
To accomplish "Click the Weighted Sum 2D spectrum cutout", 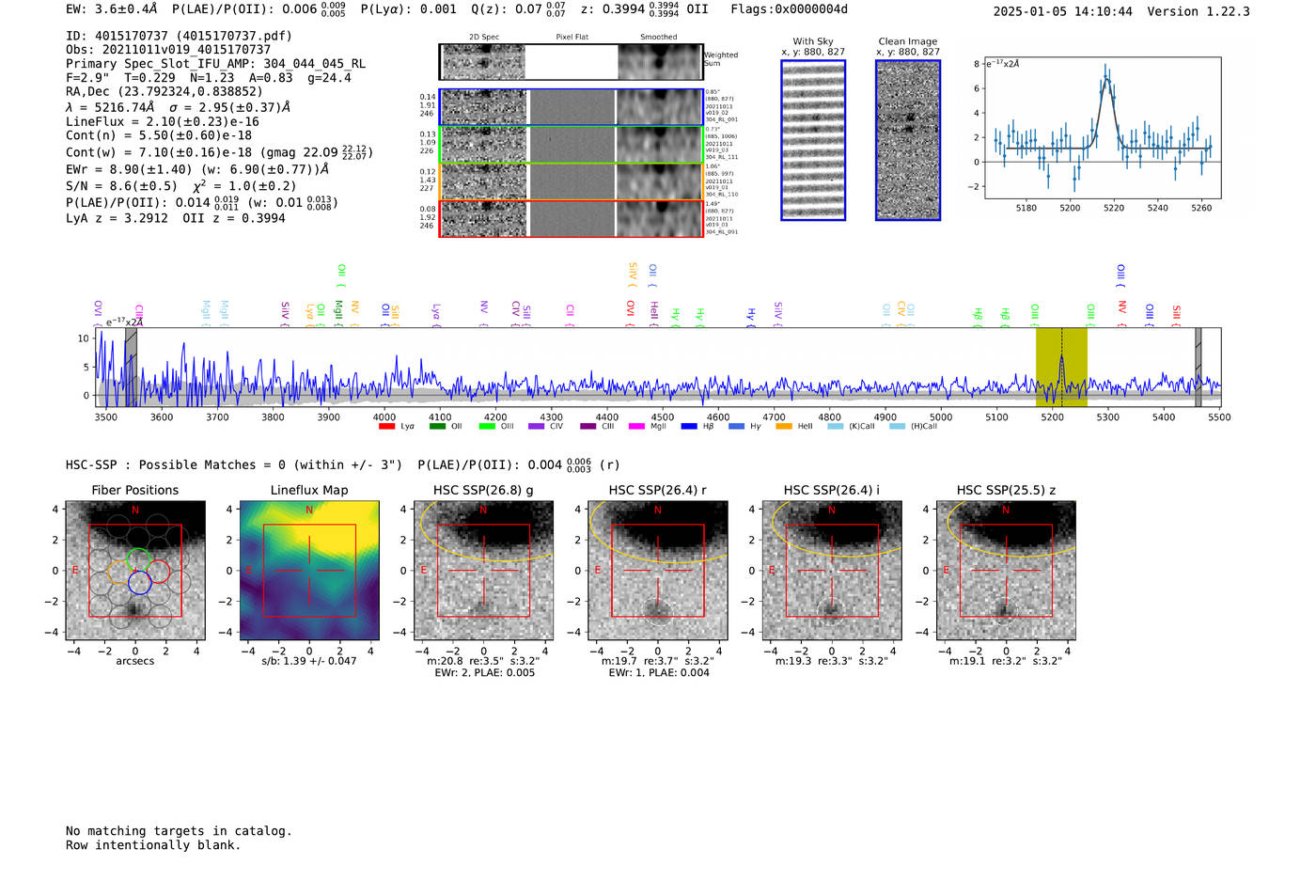I will tap(571, 62).
